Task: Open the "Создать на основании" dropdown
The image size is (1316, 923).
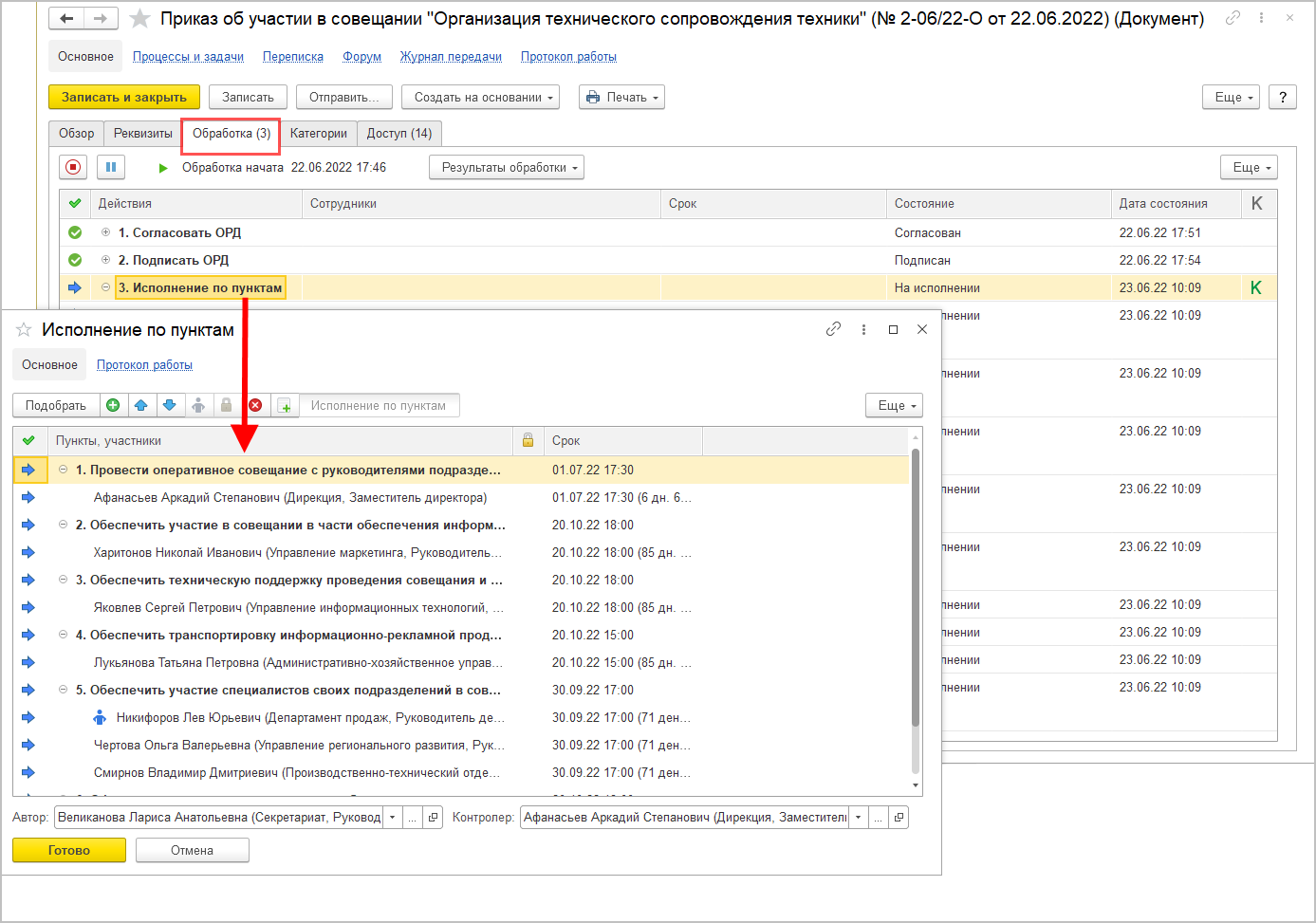Action: [x=480, y=98]
